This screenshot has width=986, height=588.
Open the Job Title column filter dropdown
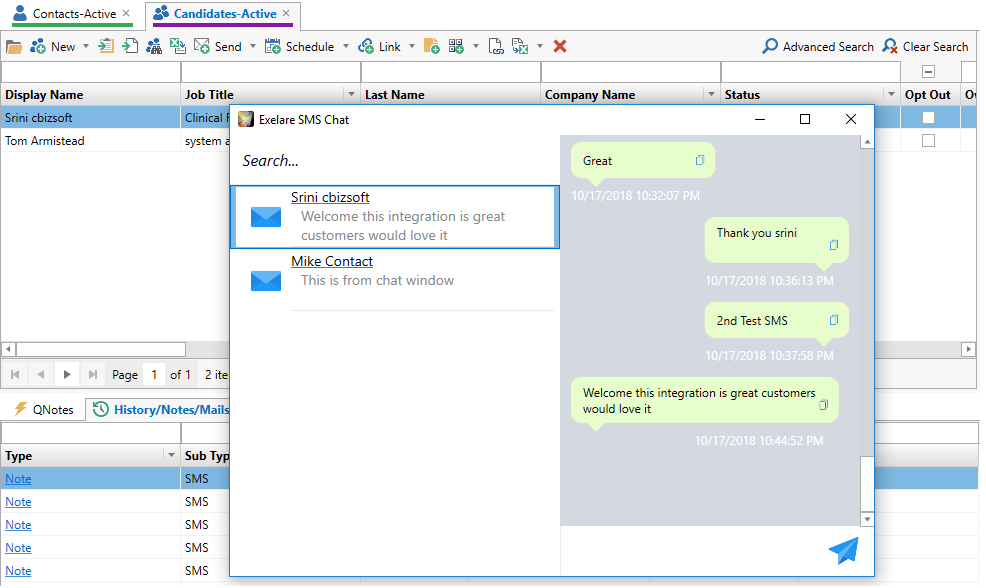(x=352, y=94)
